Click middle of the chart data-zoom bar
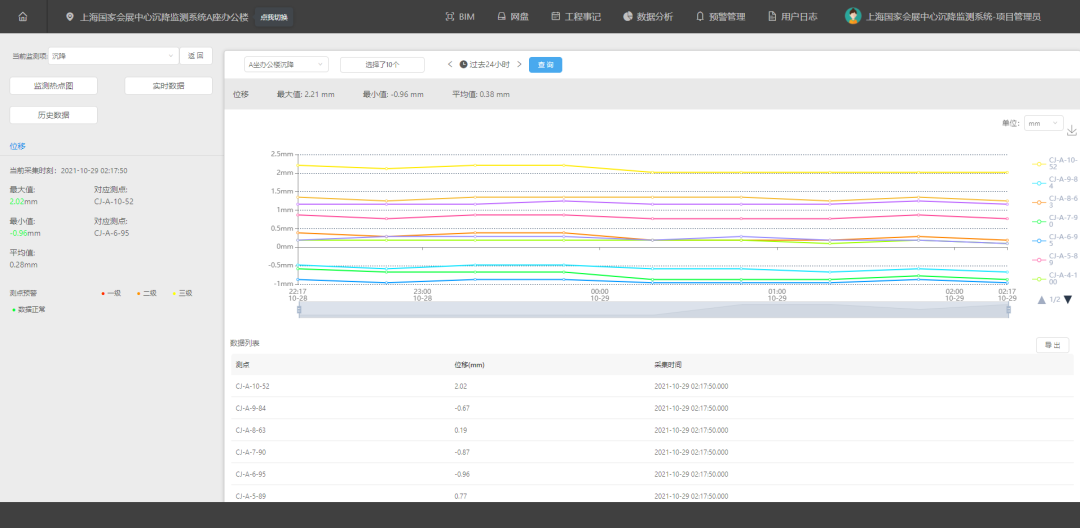 click(x=654, y=310)
